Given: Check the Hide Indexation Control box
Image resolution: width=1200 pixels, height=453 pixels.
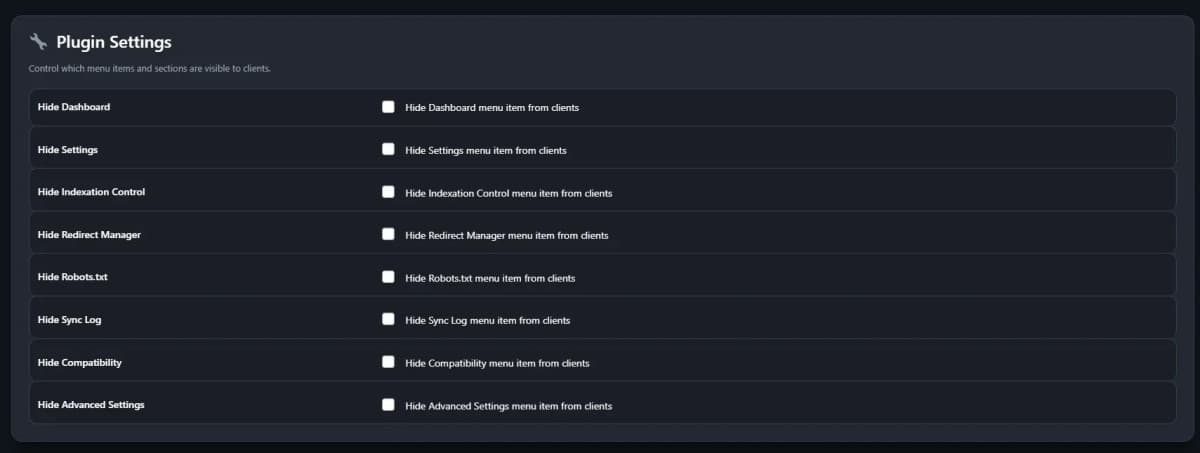Looking at the screenshot, I should tap(388, 192).
